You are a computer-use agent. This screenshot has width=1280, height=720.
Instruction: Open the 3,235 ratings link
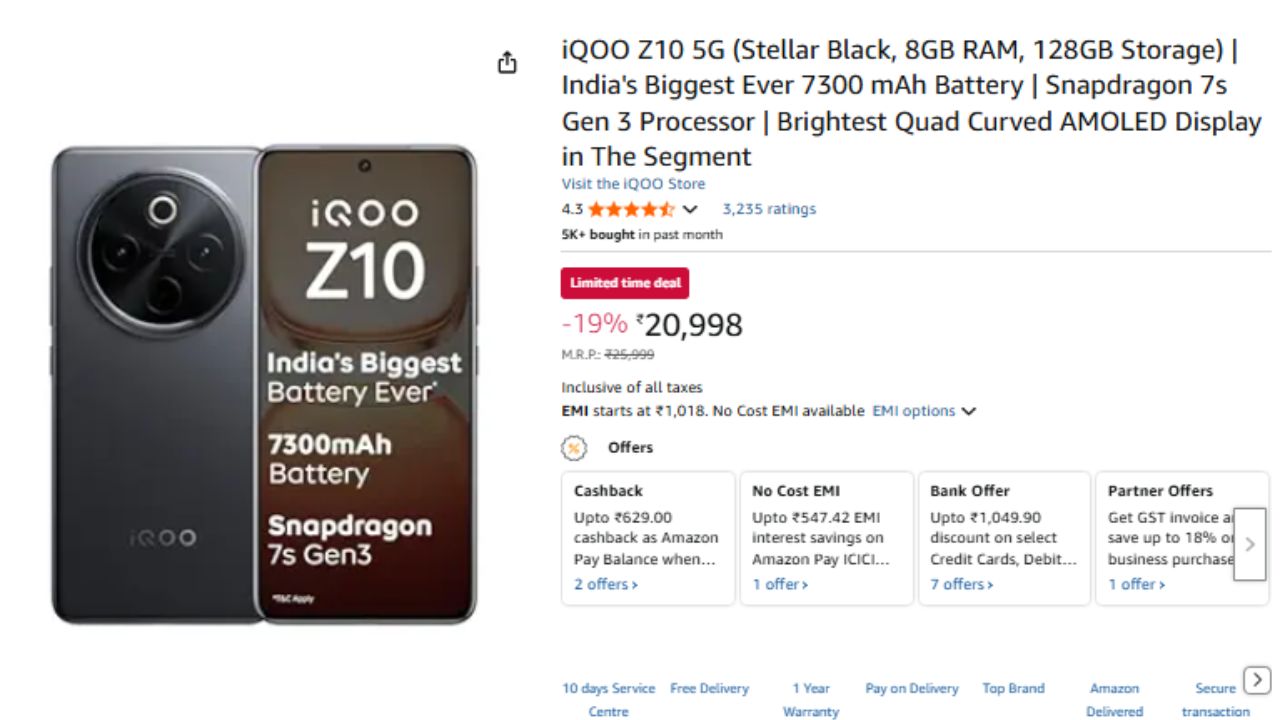coord(769,209)
